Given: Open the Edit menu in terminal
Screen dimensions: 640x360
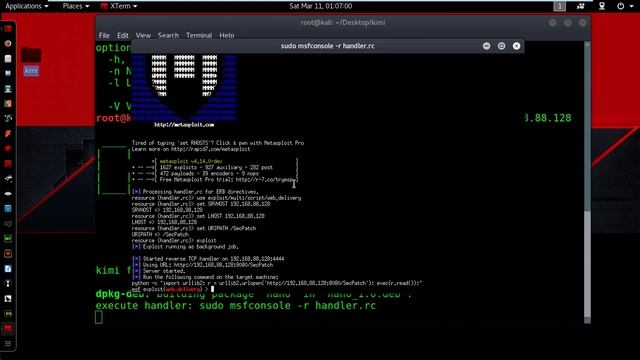Looking at the screenshot, I should point(122,36).
